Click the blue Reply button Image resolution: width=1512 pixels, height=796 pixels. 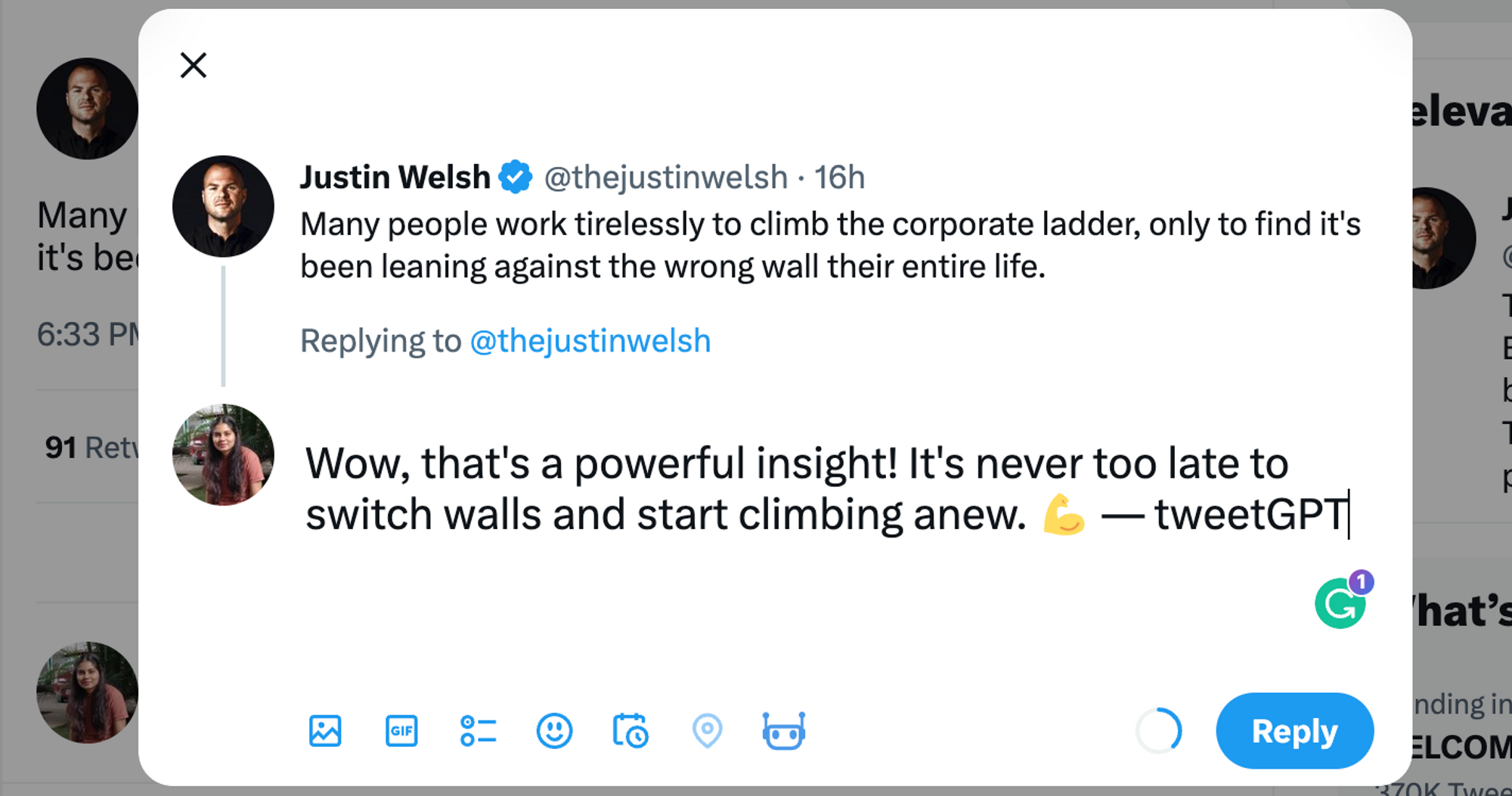tap(1294, 731)
